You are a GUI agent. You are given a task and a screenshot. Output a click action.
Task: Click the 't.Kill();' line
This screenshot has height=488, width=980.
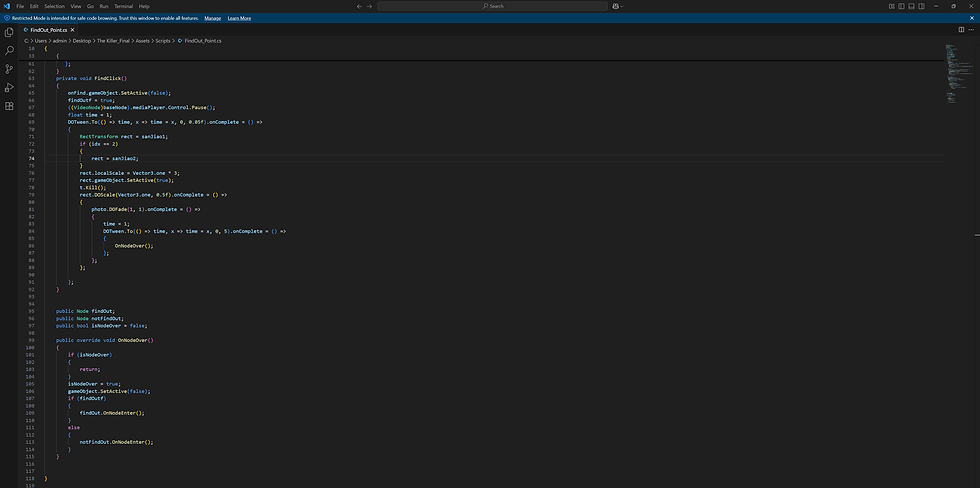92,187
